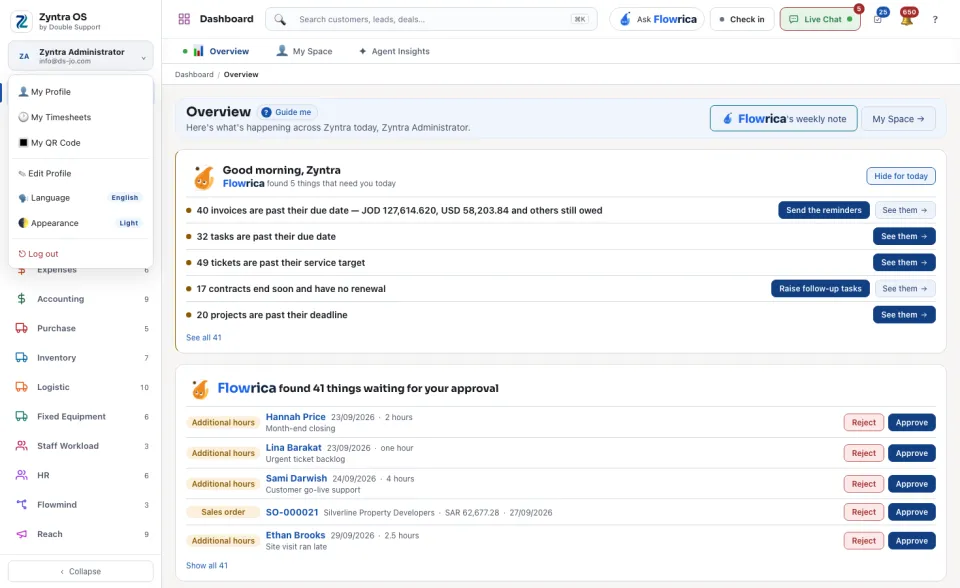Open the HR module icon

(x=21, y=475)
